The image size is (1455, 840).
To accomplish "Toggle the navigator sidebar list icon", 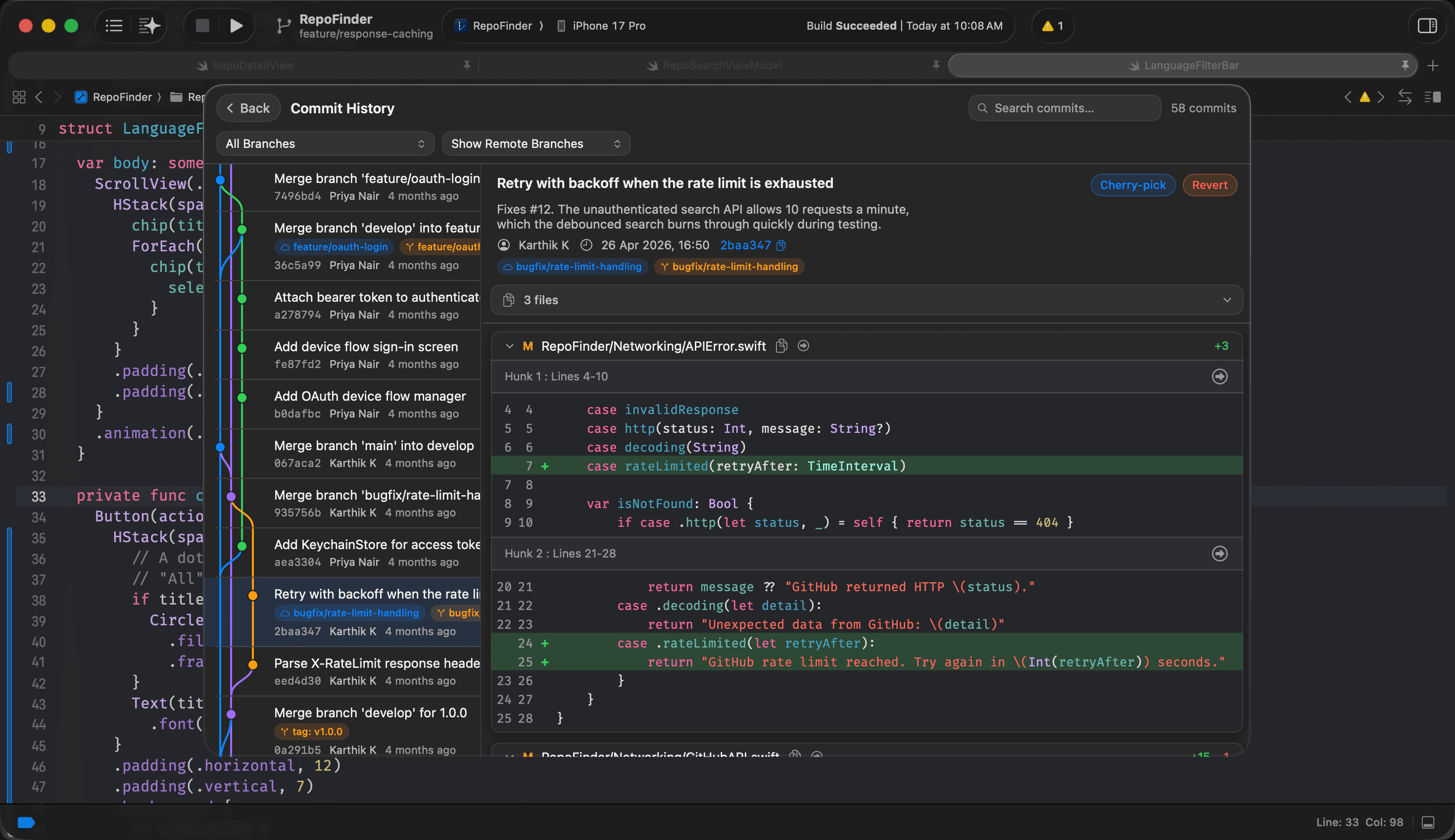I will point(114,25).
